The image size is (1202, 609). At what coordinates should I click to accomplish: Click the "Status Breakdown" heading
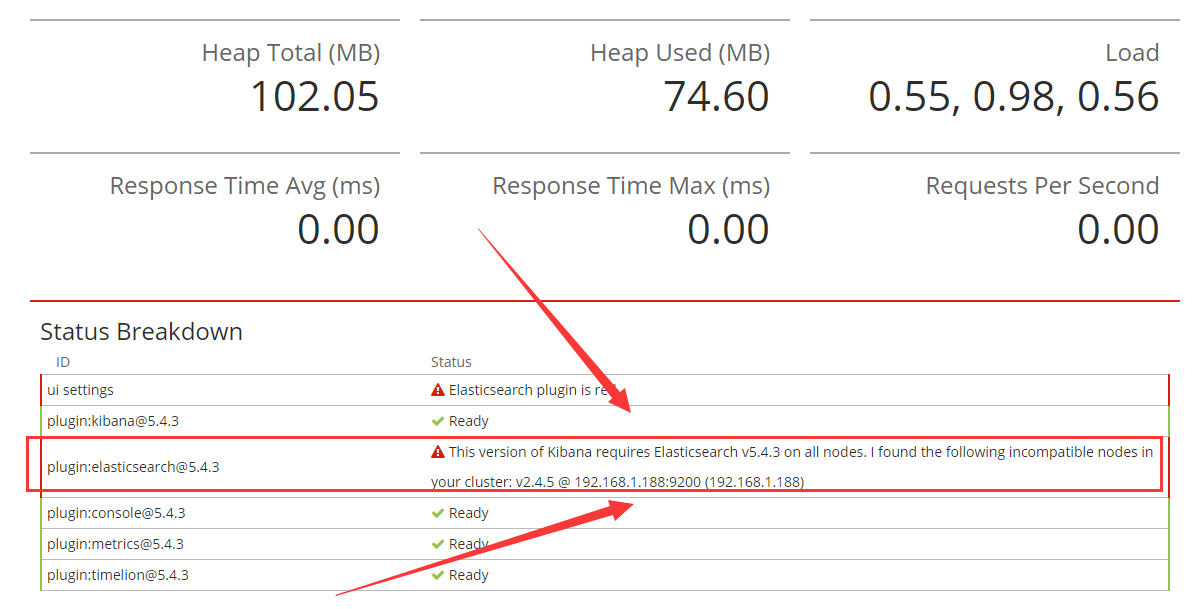click(x=141, y=332)
